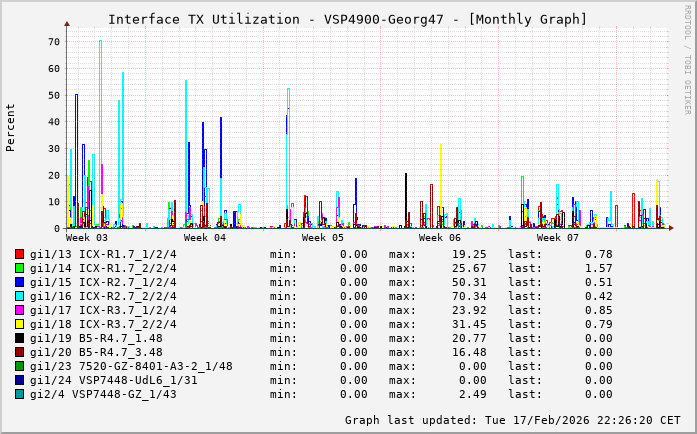Click the cyan gi1/16 legend color box

20,296
